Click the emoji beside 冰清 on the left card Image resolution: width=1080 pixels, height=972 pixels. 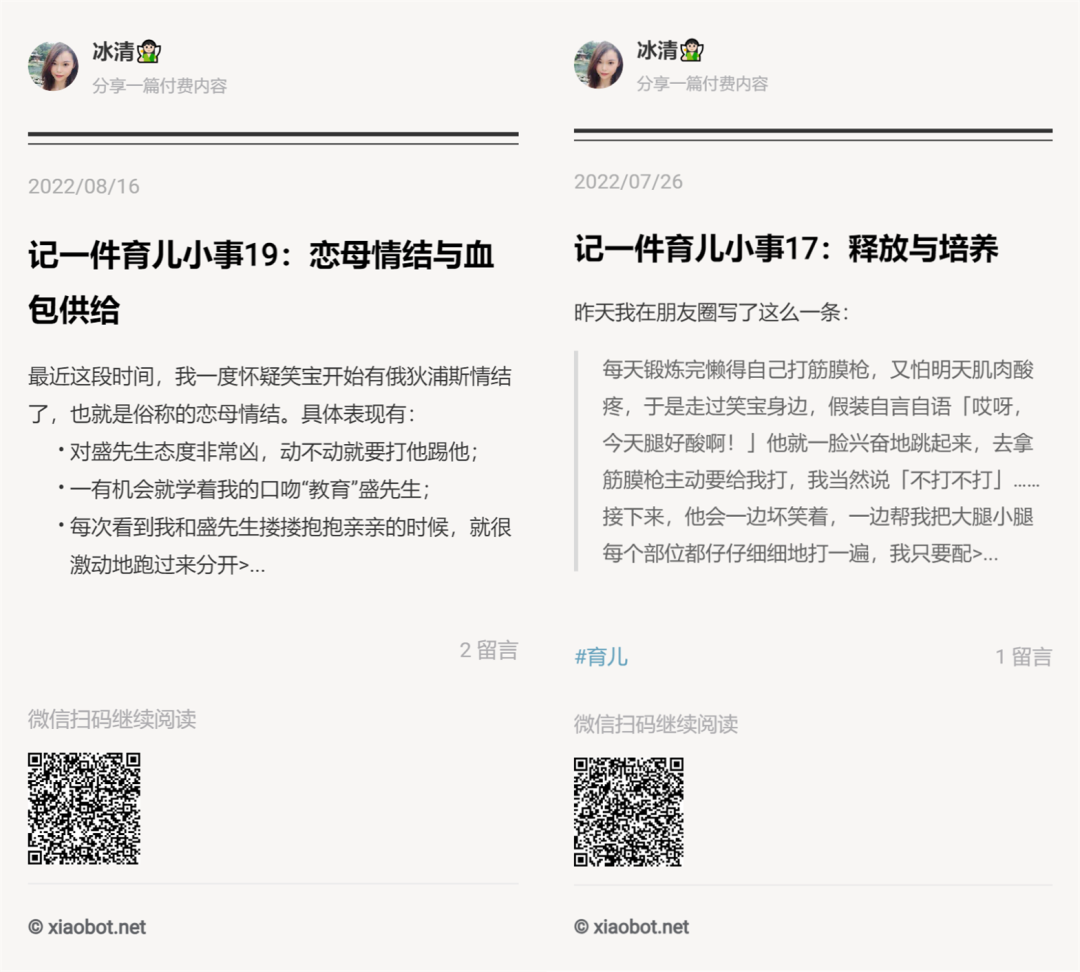tap(149, 52)
